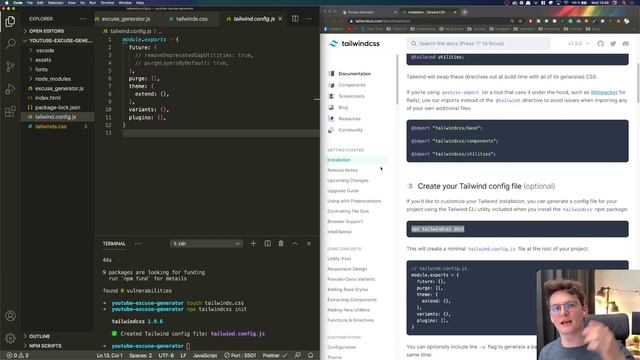This screenshot has width=640, height=360.
Task: Click the Explorer more actions ellipsis
Action: coord(83,19)
